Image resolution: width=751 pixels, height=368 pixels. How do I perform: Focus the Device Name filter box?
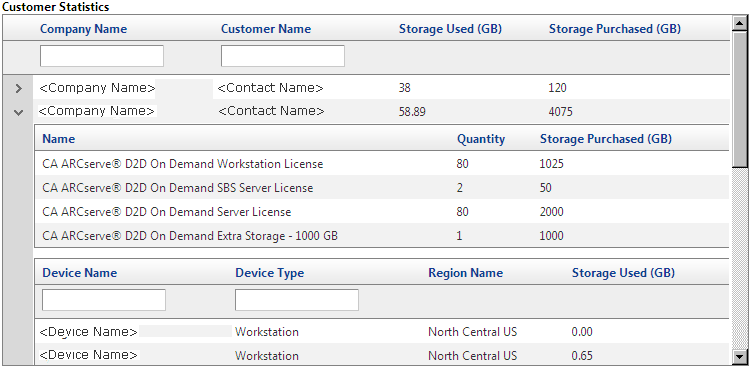point(104,300)
